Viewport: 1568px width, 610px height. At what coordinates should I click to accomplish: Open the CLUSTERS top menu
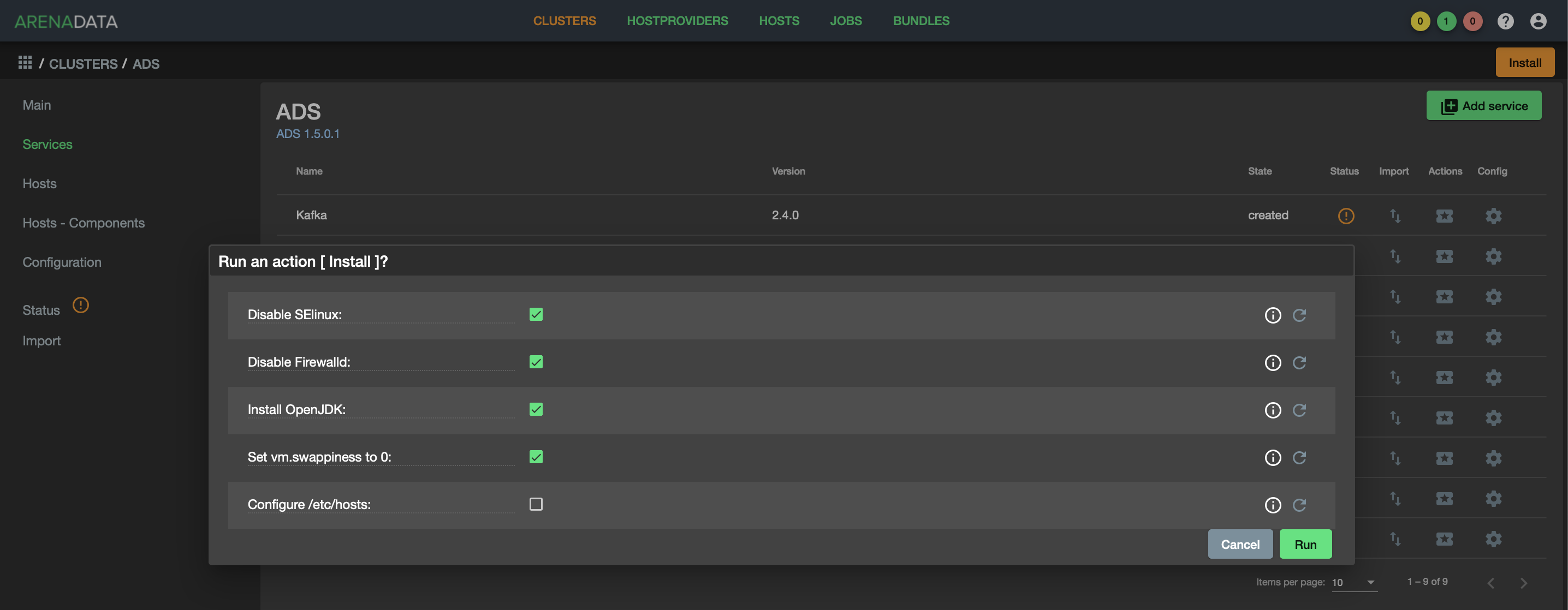[565, 21]
